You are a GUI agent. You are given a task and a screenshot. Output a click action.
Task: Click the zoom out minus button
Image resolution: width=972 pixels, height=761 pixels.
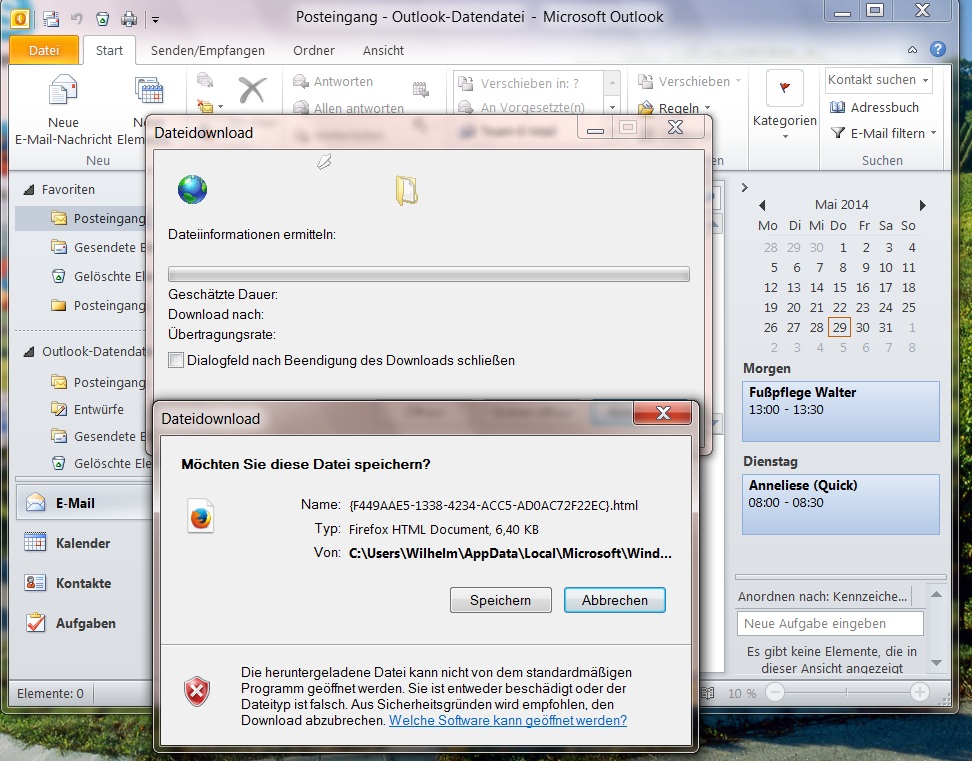(775, 692)
